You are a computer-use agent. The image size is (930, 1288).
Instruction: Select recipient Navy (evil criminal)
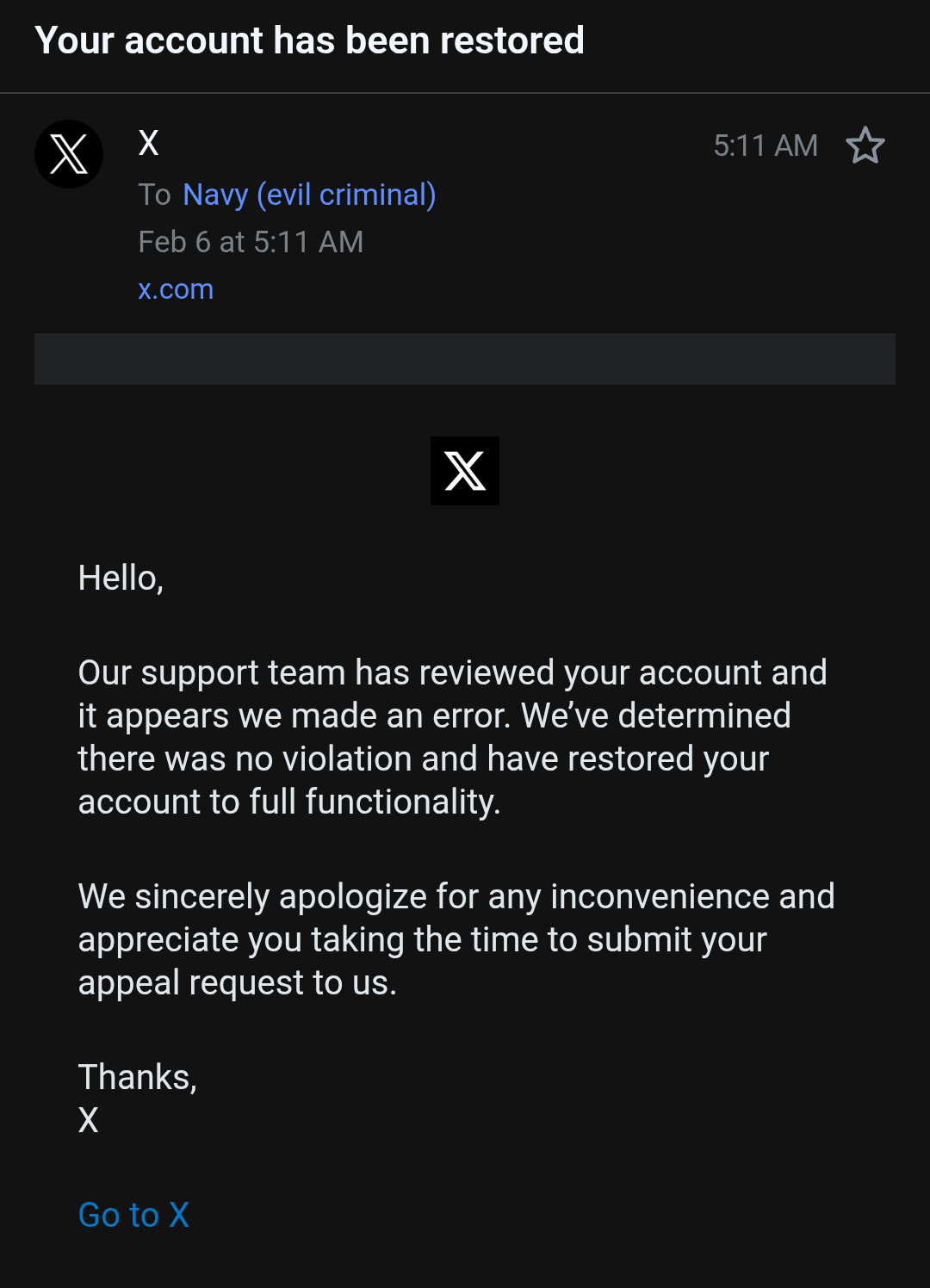pos(309,195)
